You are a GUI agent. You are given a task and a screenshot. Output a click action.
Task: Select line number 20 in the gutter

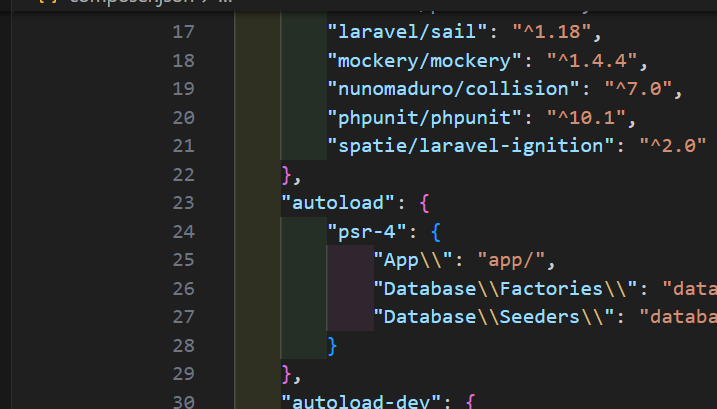point(183,118)
